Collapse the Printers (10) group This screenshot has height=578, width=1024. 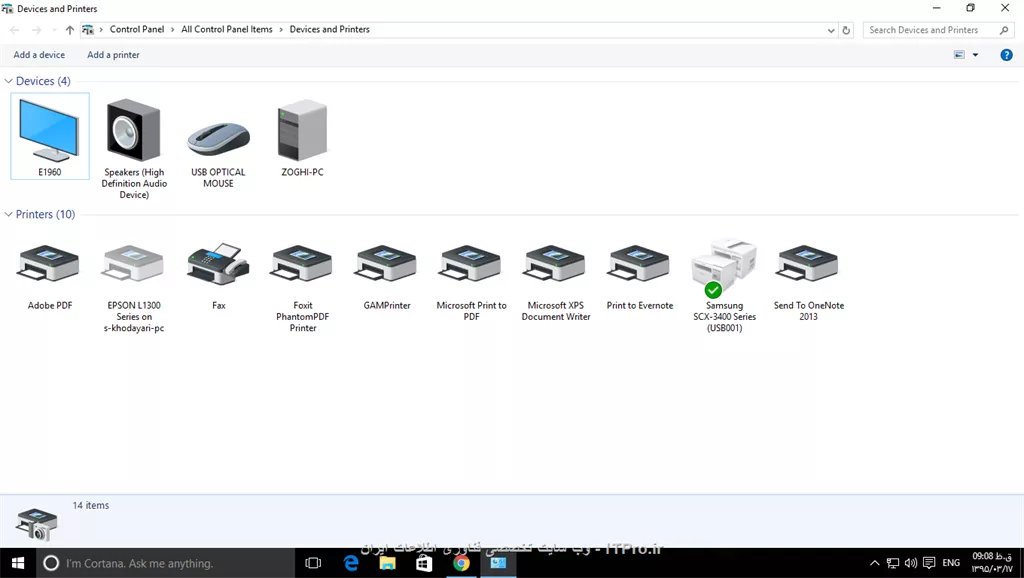pyautogui.click(x=8, y=214)
